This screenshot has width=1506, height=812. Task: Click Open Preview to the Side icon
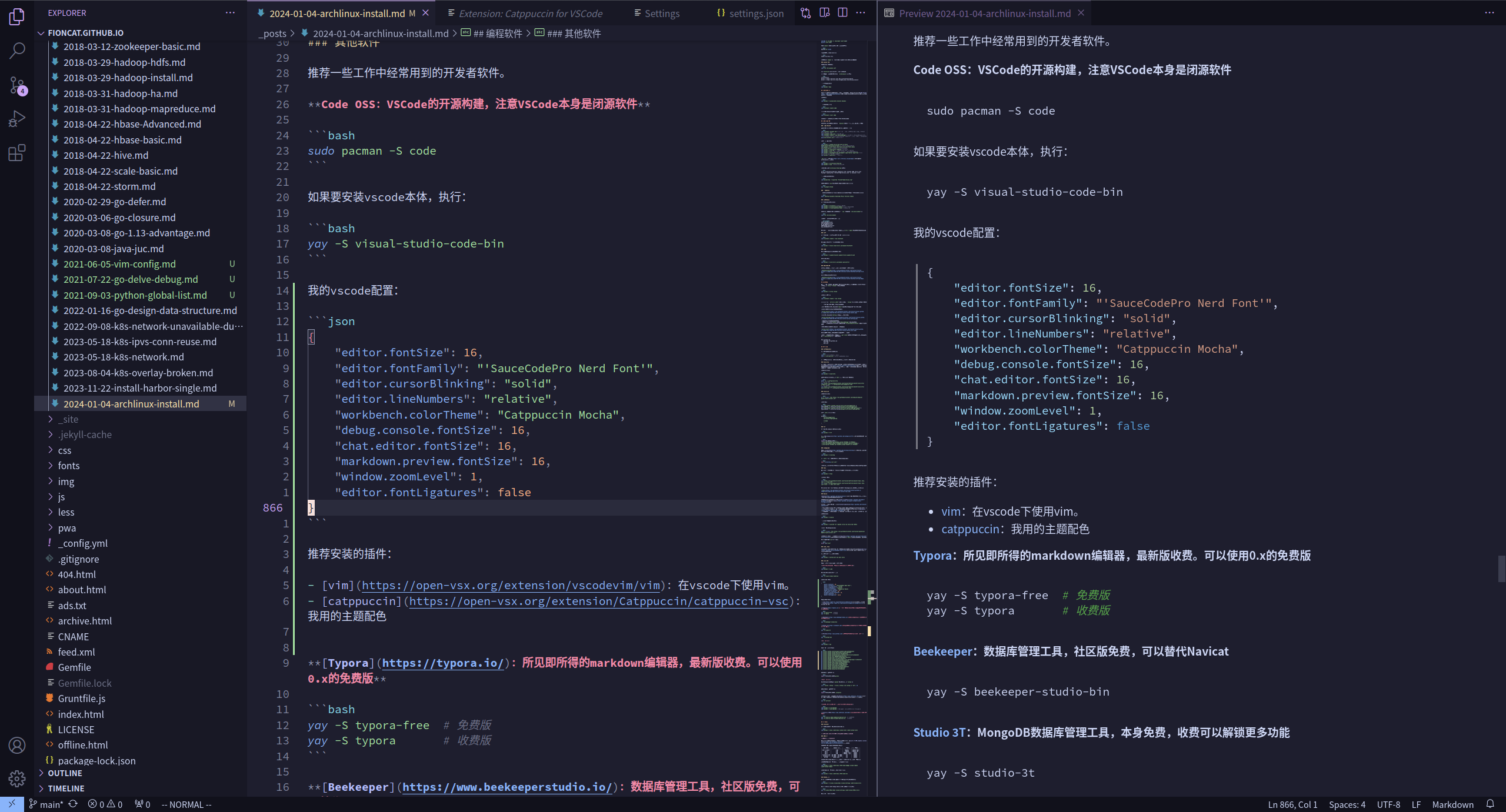[x=825, y=13]
